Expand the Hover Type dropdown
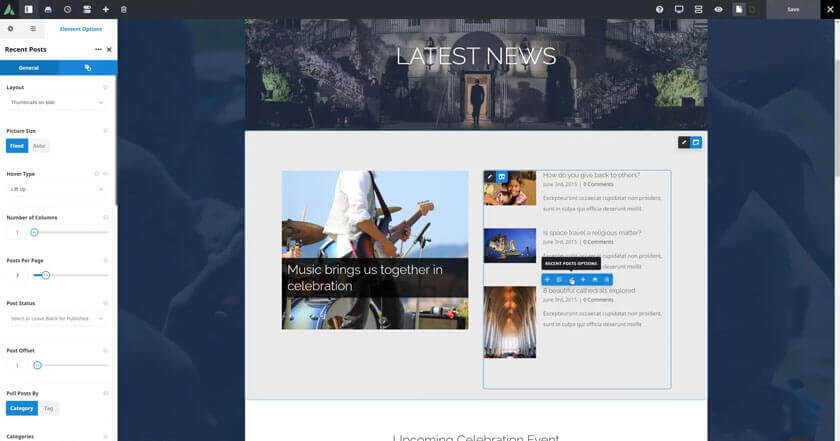Image resolution: width=840 pixels, height=441 pixels. point(57,189)
